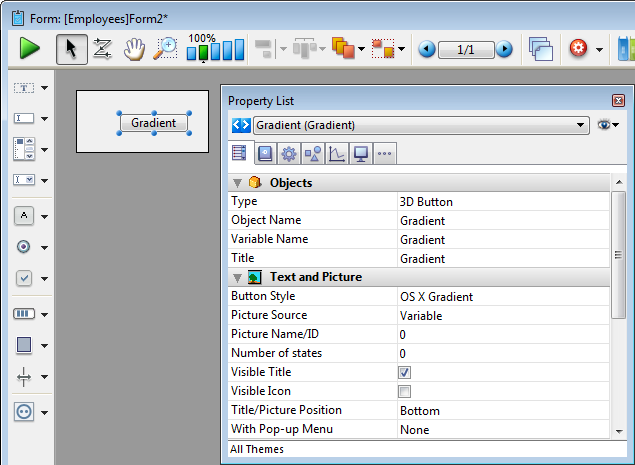Select the Gradient button on the form
635x465 pixels.
tap(153, 123)
